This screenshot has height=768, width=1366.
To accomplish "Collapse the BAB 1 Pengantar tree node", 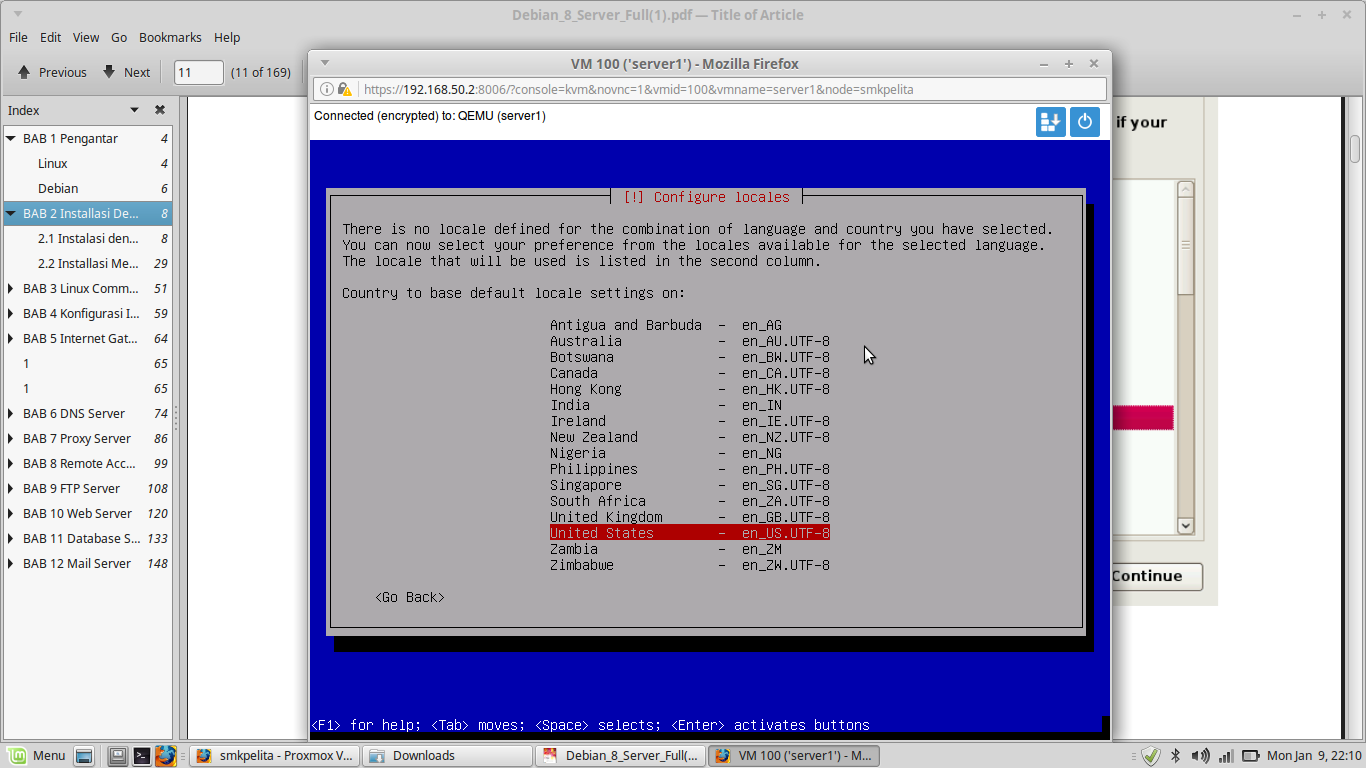I will (x=11, y=138).
